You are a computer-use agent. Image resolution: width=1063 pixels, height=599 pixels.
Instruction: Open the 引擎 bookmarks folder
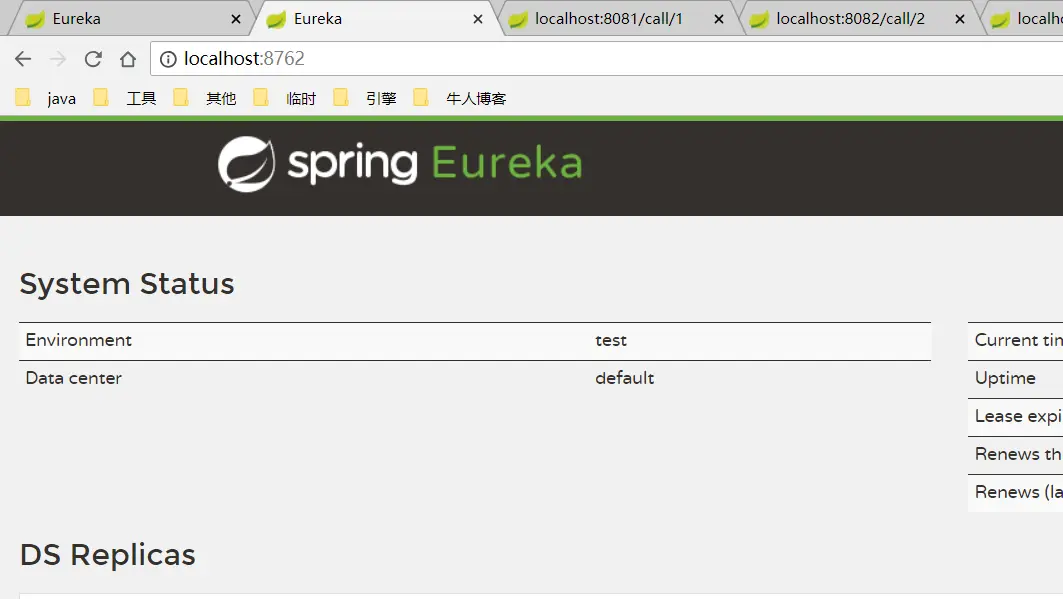pos(364,98)
